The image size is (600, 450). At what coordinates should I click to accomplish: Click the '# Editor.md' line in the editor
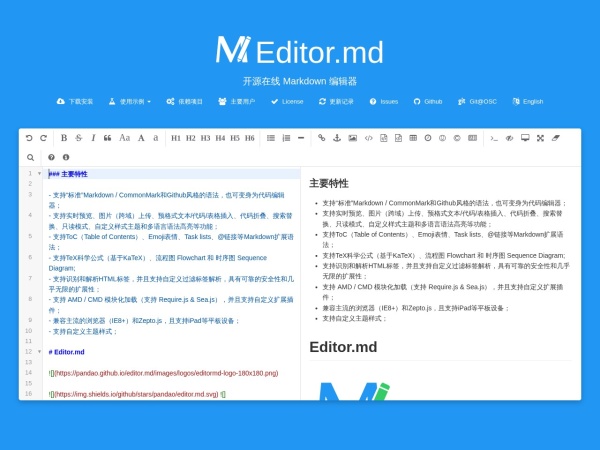[67, 352]
